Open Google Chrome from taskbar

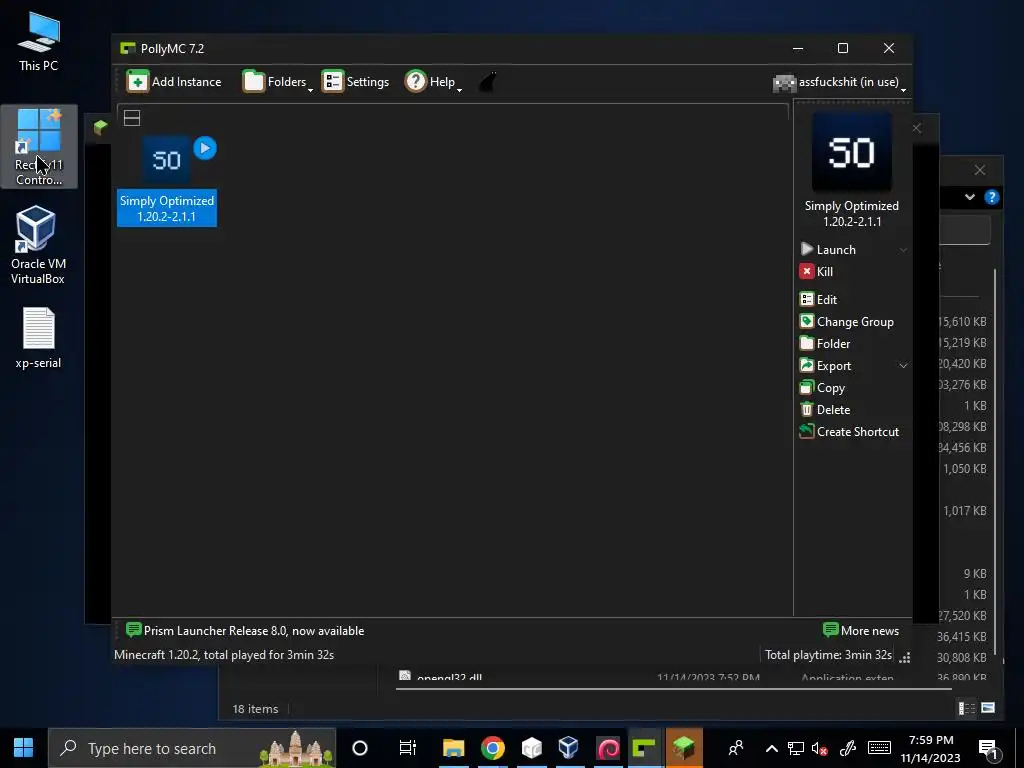click(493, 748)
